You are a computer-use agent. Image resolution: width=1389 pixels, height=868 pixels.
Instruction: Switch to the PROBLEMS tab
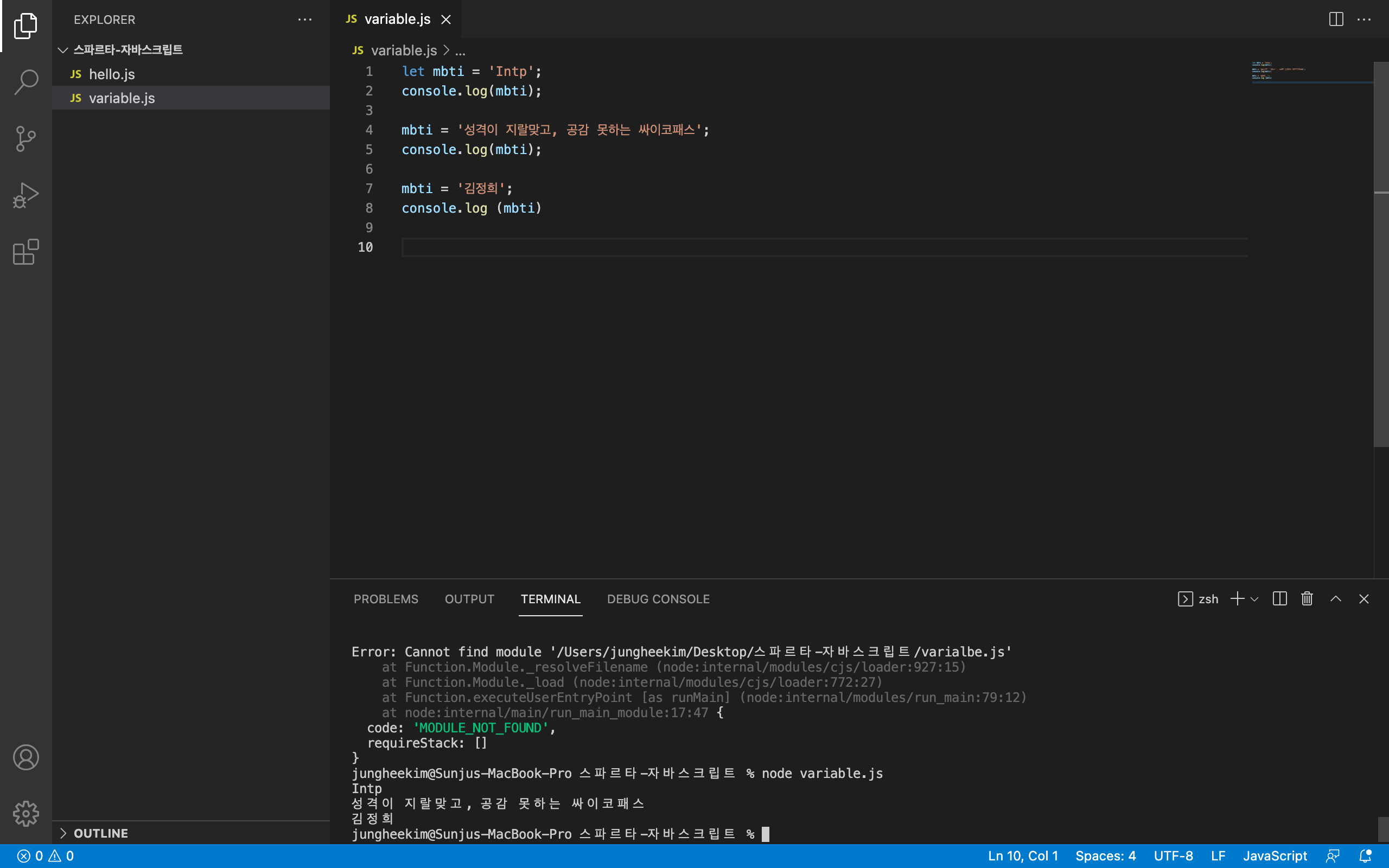(x=386, y=599)
